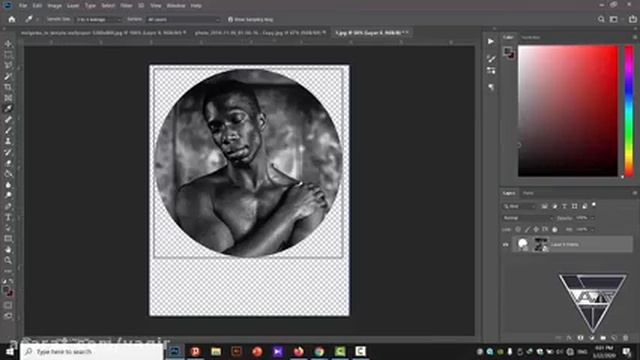This screenshot has height=360, width=640.
Task: Open the Filter menu
Action: click(x=126, y=6)
